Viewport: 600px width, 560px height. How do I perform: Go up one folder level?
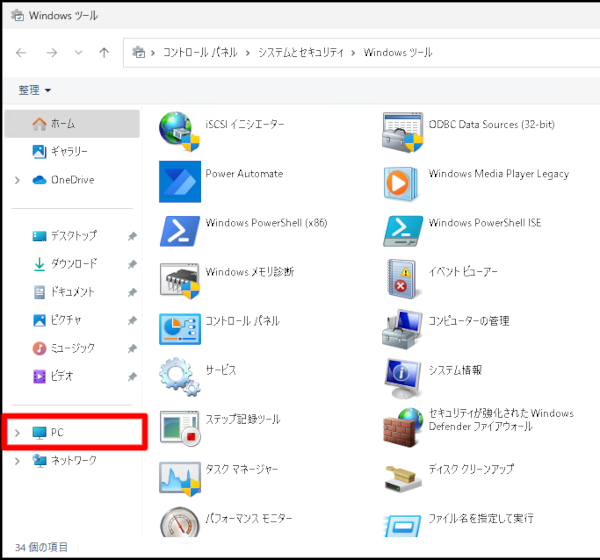click(x=104, y=52)
